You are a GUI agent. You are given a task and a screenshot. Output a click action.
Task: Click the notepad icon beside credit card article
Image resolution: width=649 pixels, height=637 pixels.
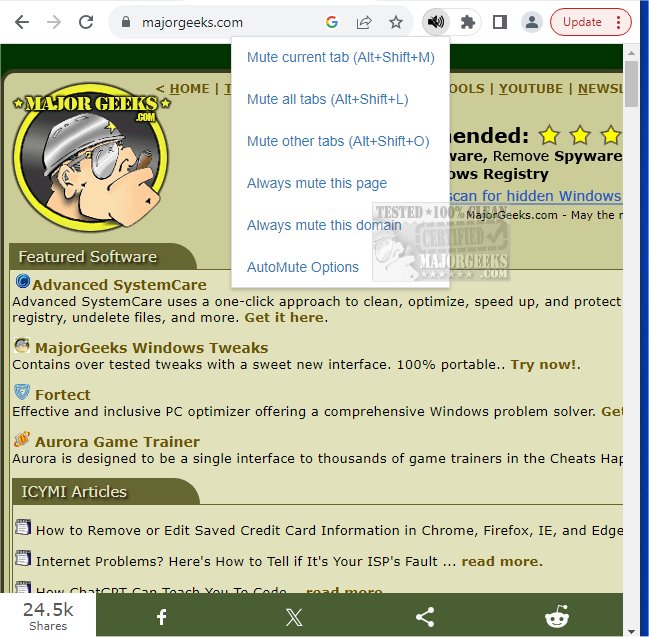point(23,528)
